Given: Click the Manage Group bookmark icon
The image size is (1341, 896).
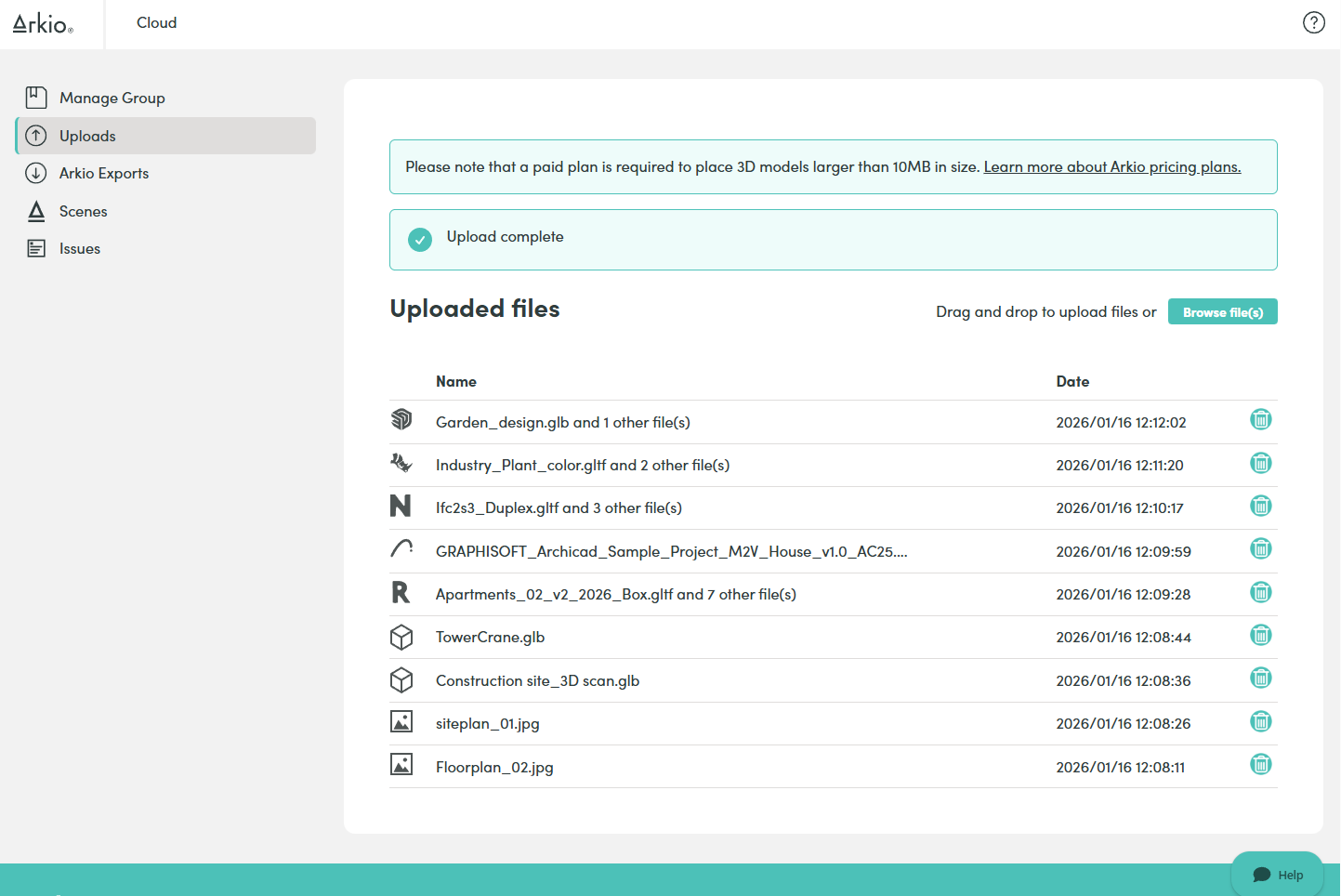Looking at the screenshot, I should coord(36,98).
